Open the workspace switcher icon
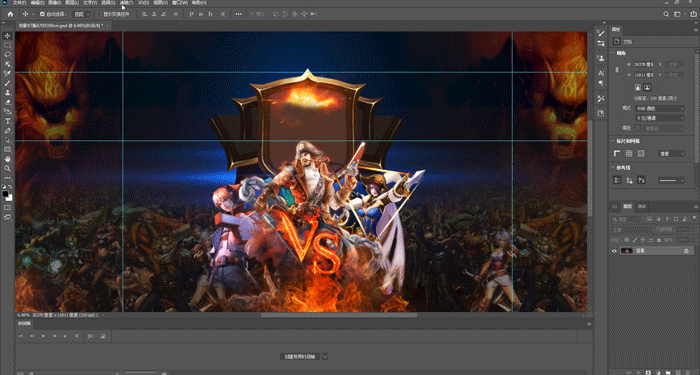Viewport: 700px width, 375px height. (678, 14)
